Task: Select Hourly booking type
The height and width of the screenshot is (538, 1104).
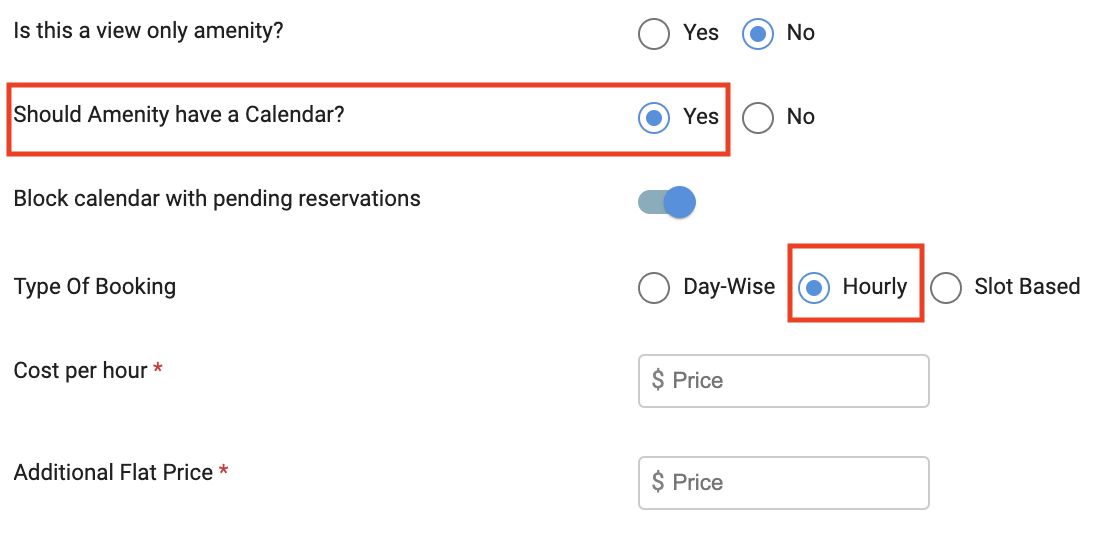Action: pos(815,288)
